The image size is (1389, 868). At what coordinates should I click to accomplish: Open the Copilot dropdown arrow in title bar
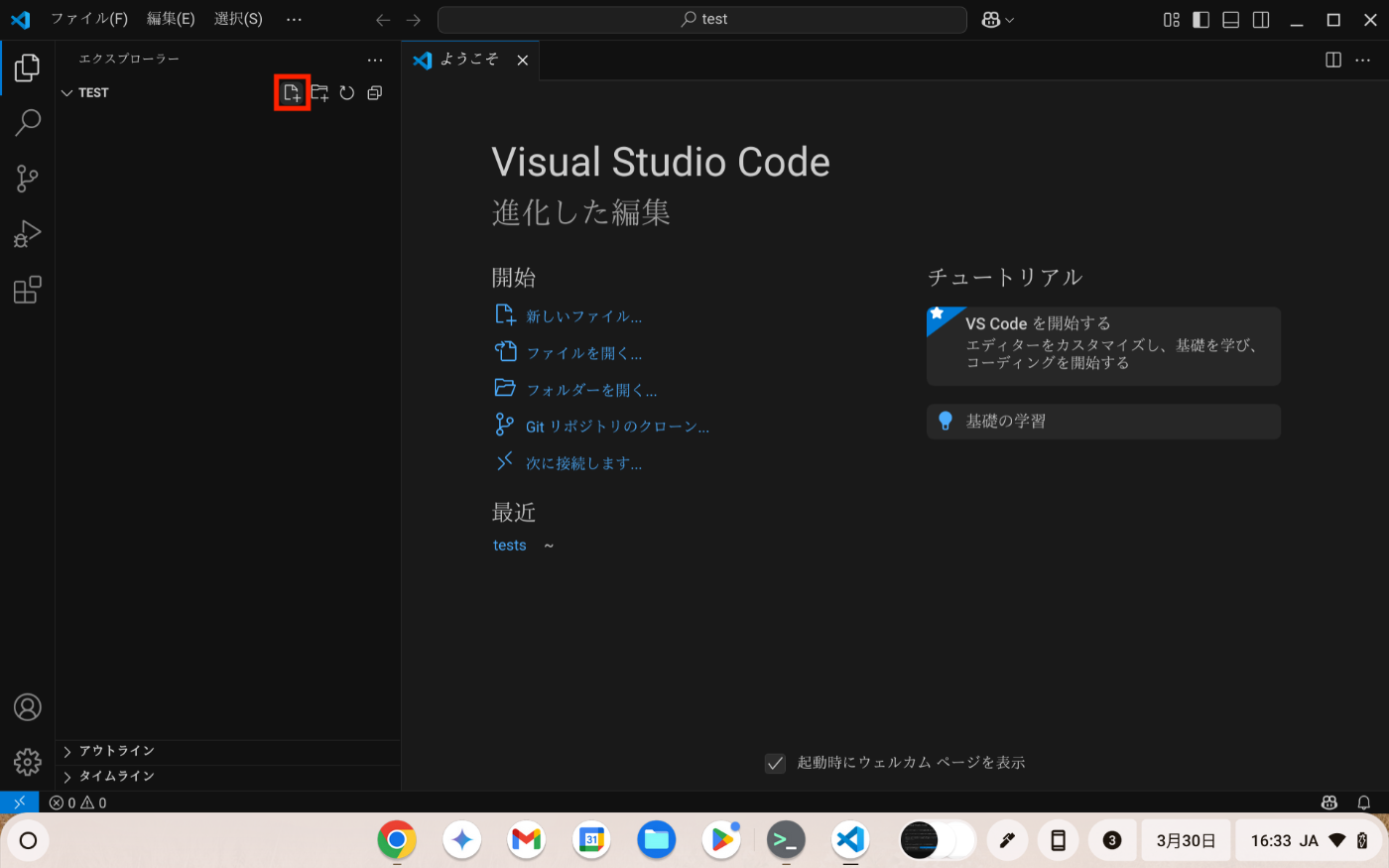tap(1010, 20)
